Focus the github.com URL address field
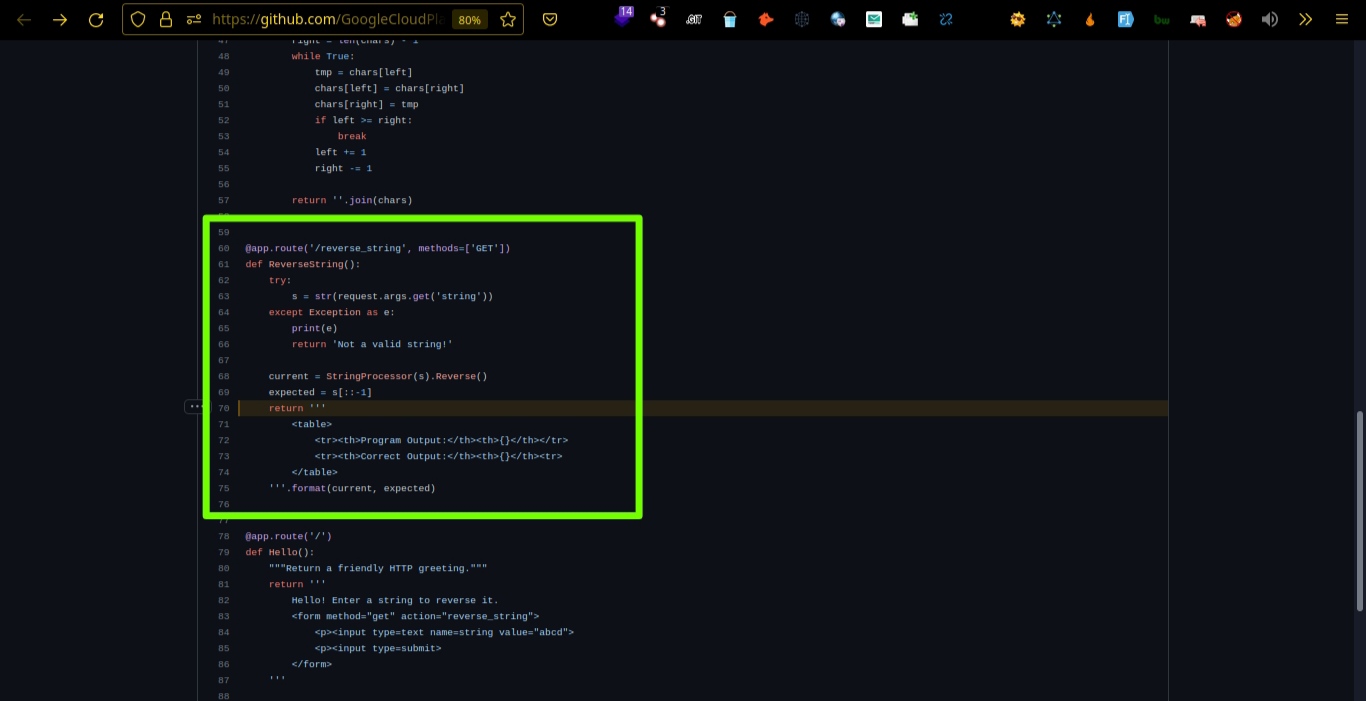The height and width of the screenshot is (701, 1366). tap(330, 19)
